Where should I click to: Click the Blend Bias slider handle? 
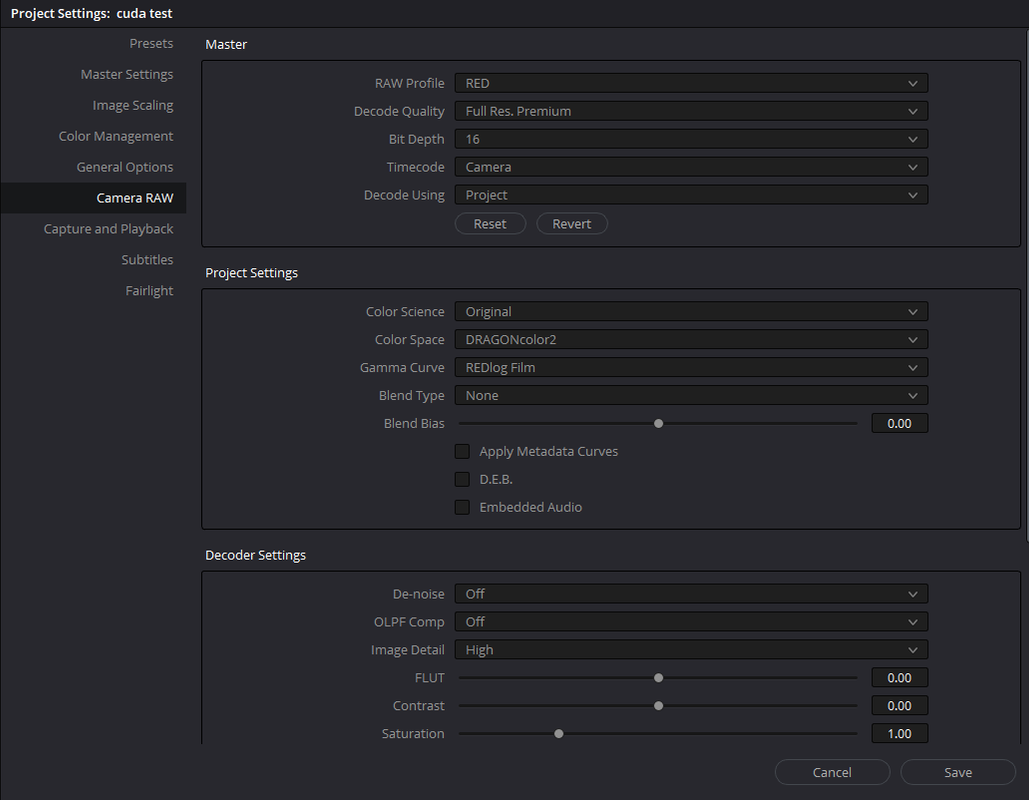click(x=658, y=423)
